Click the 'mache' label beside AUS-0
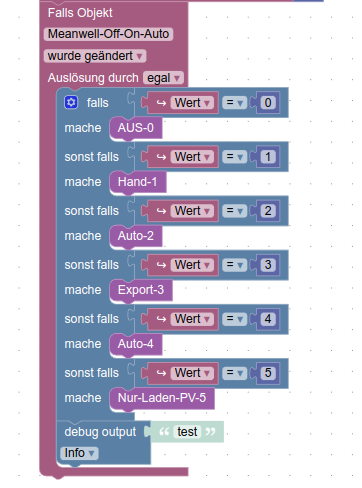Image resolution: width=362 pixels, height=488 pixels. 83,128
